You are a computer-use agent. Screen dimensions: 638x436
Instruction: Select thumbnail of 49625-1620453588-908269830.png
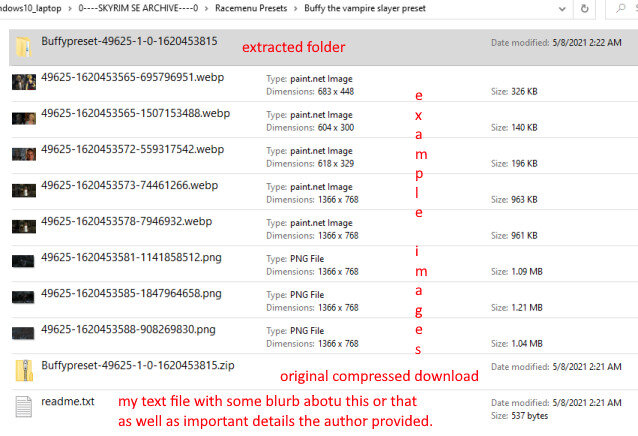click(23, 333)
